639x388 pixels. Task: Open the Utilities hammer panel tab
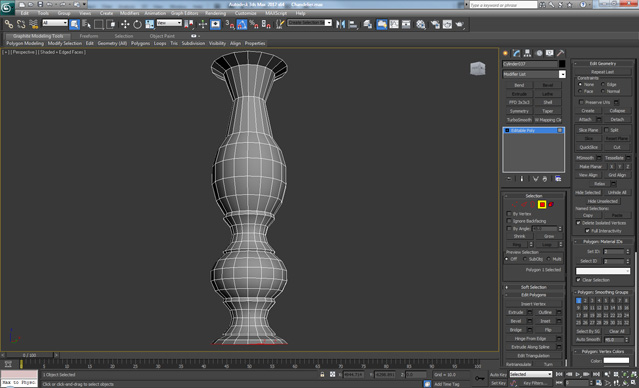tap(561, 53)
